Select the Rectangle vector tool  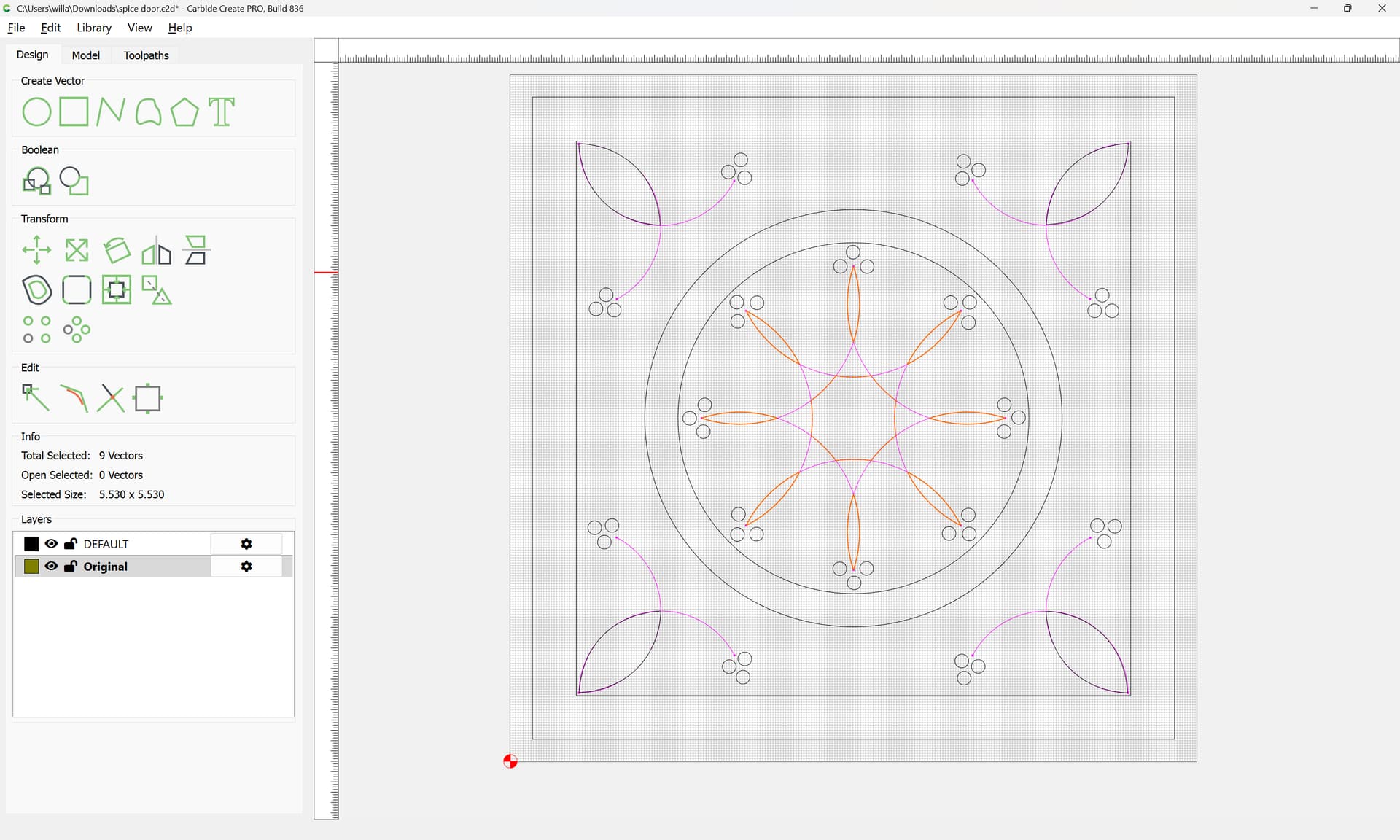74,112
